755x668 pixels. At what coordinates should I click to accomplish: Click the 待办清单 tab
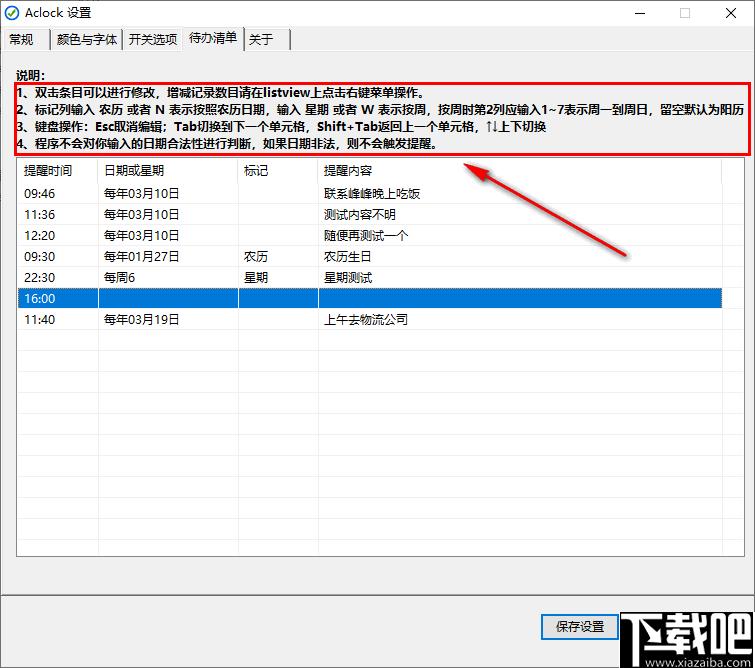point(213,38)
